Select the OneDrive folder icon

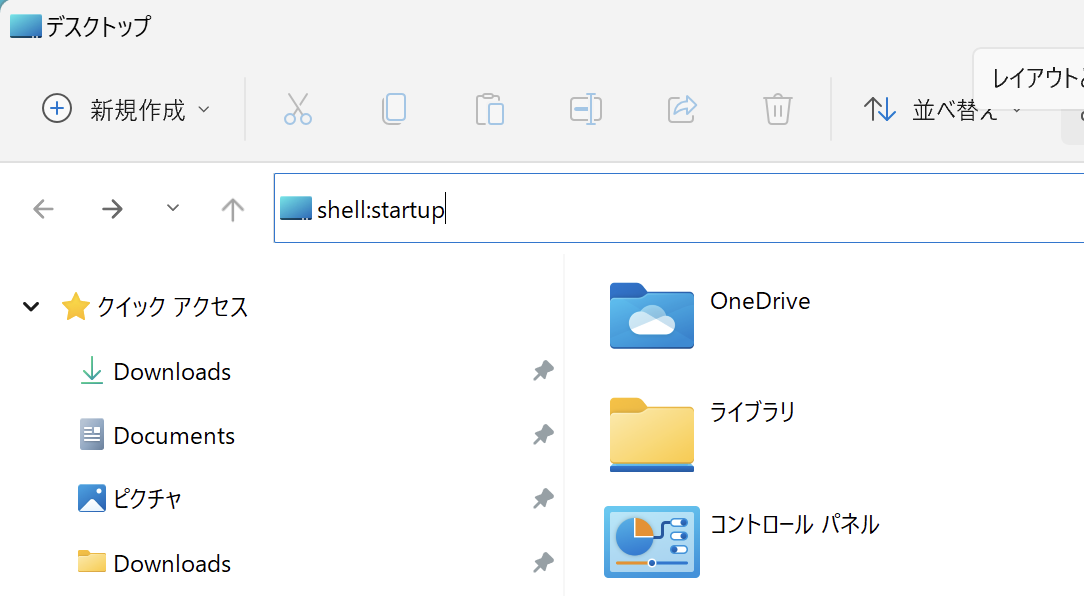(651, 315)
